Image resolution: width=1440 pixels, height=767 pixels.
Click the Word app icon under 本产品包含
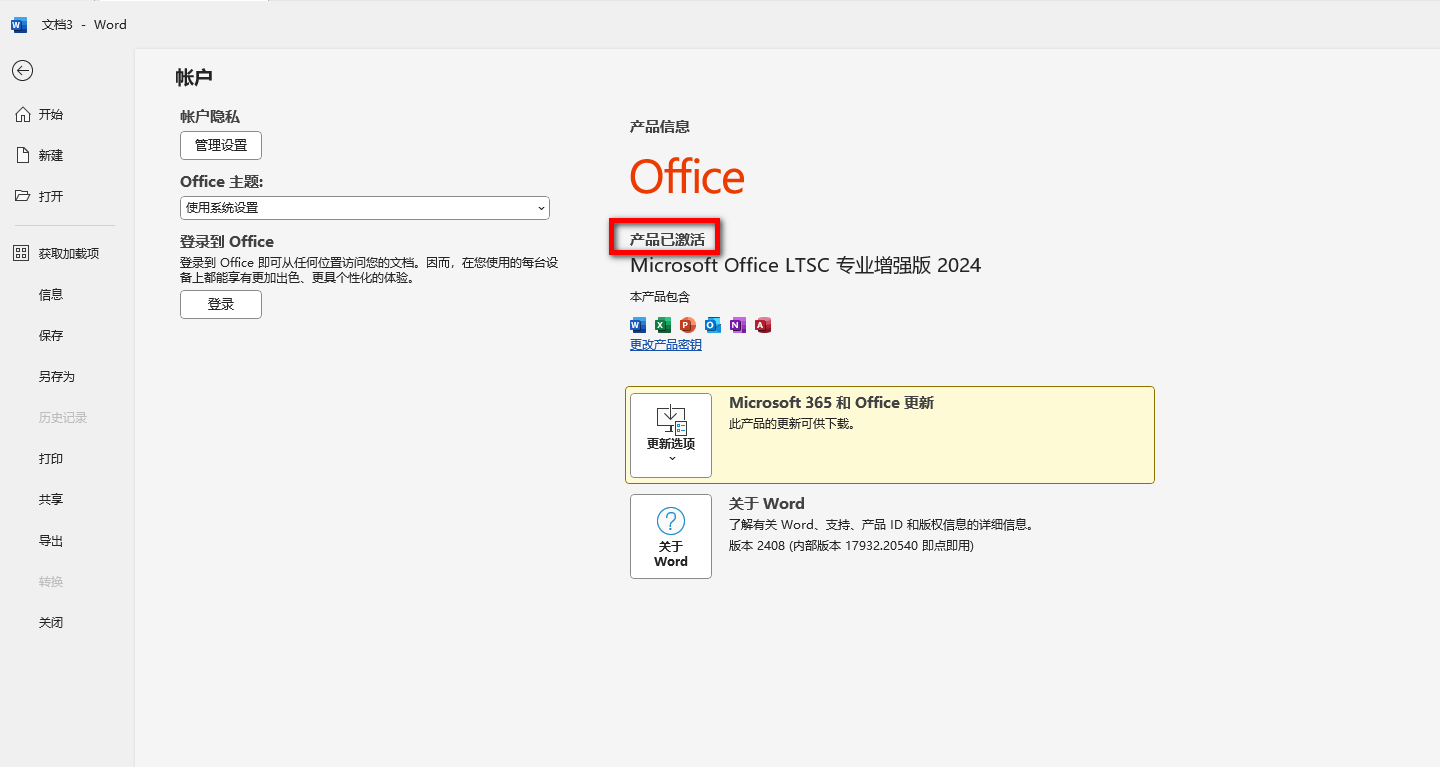(638, 325)
